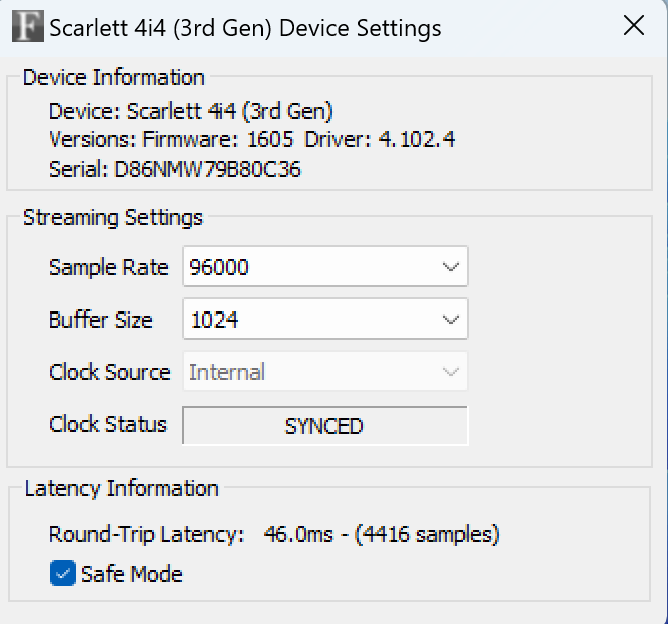Click the Clock Status label
This screenshot has height=624, width=668.
pos(108,424)
